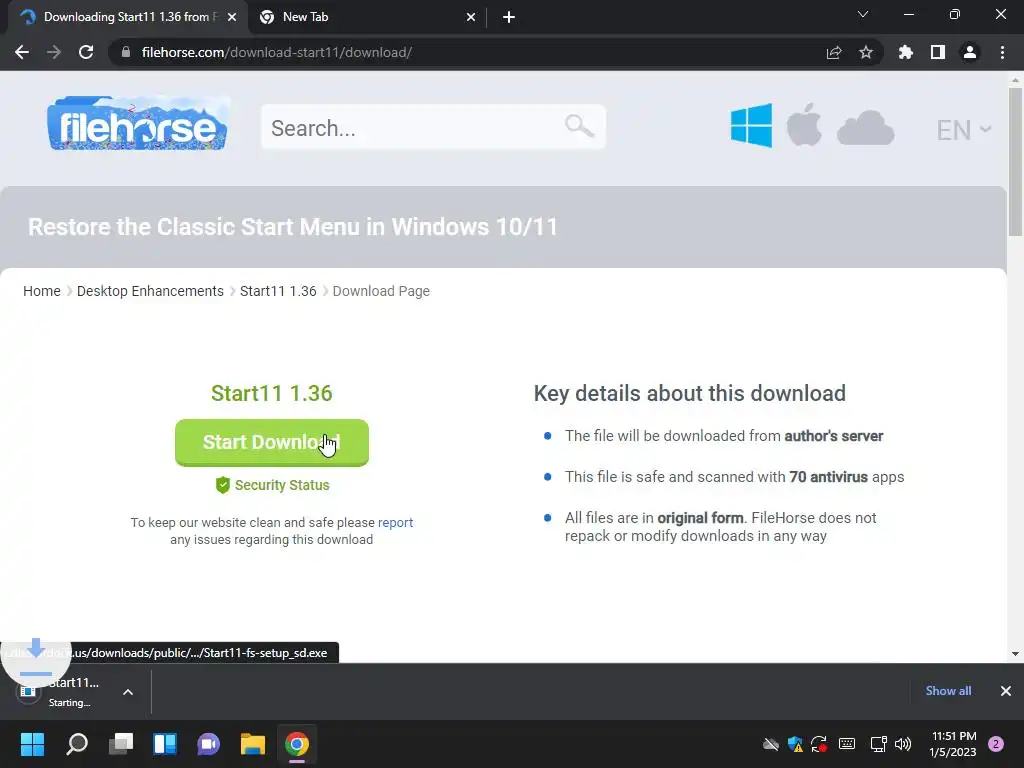Image resolution: width=1024 pixels, height=768 pixels.
Task: Open the touch keyboard tray icon
Action: coord(847,744)
